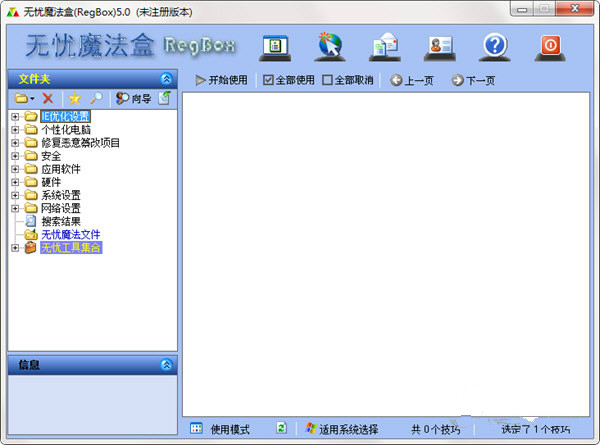The image size is (600, 445).
Task: Collapse the 文件夹 panel chevron
Action: (x=166, y=79)
